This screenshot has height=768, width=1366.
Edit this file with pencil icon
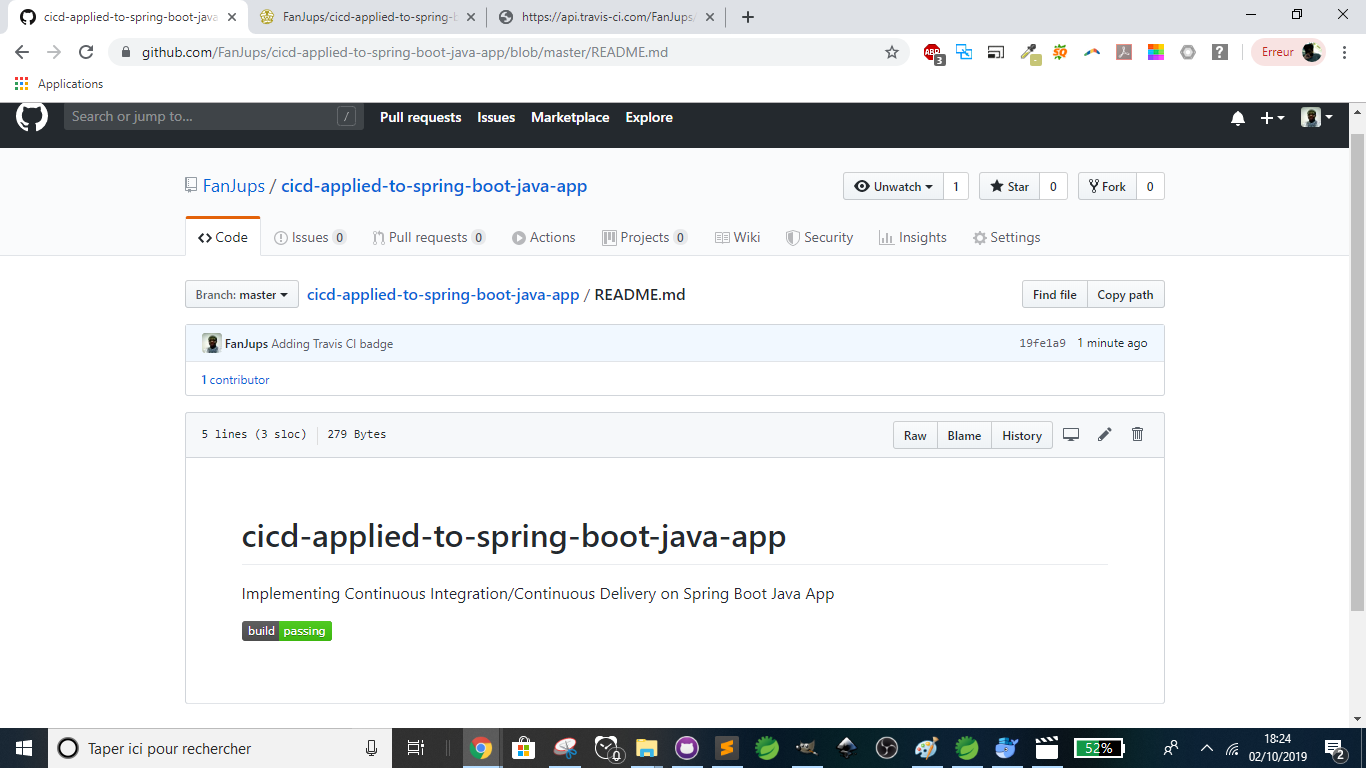tap(1104, 435)
